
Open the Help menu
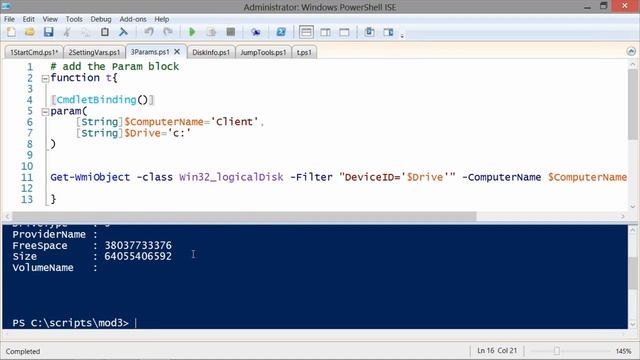coord(162,19)
